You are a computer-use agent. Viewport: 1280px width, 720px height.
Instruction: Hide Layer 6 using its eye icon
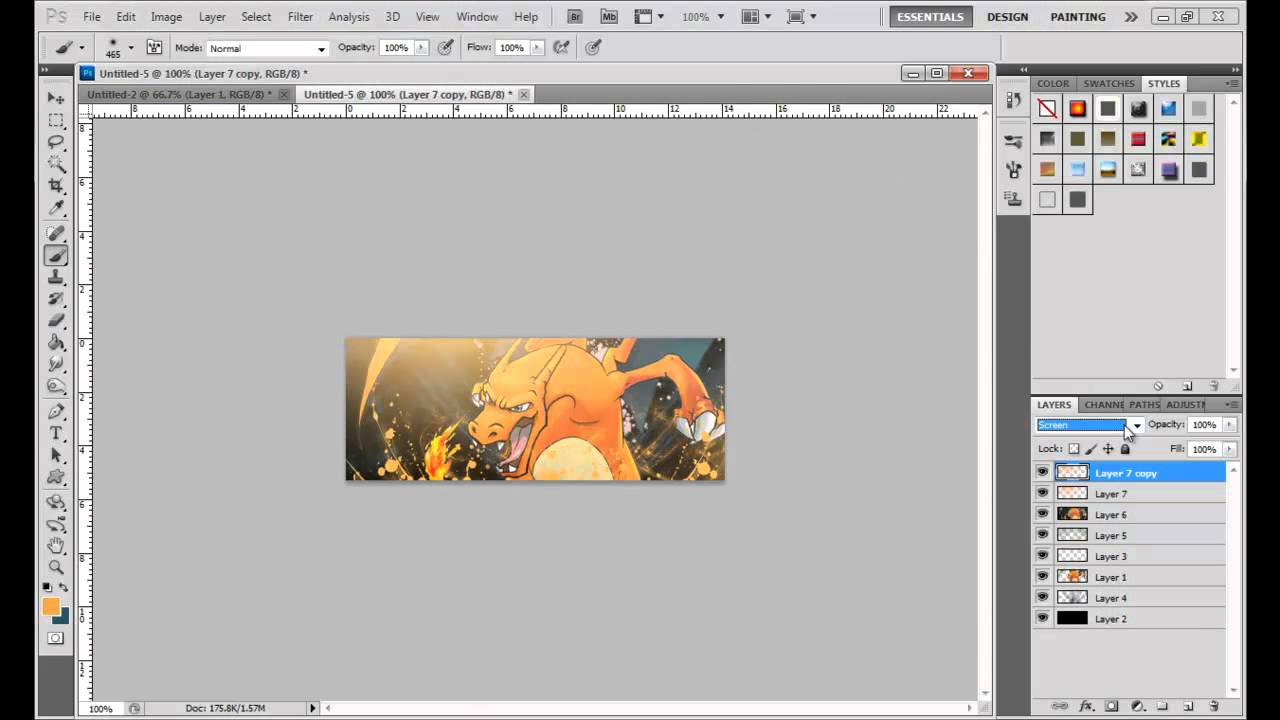[1043, 514]
